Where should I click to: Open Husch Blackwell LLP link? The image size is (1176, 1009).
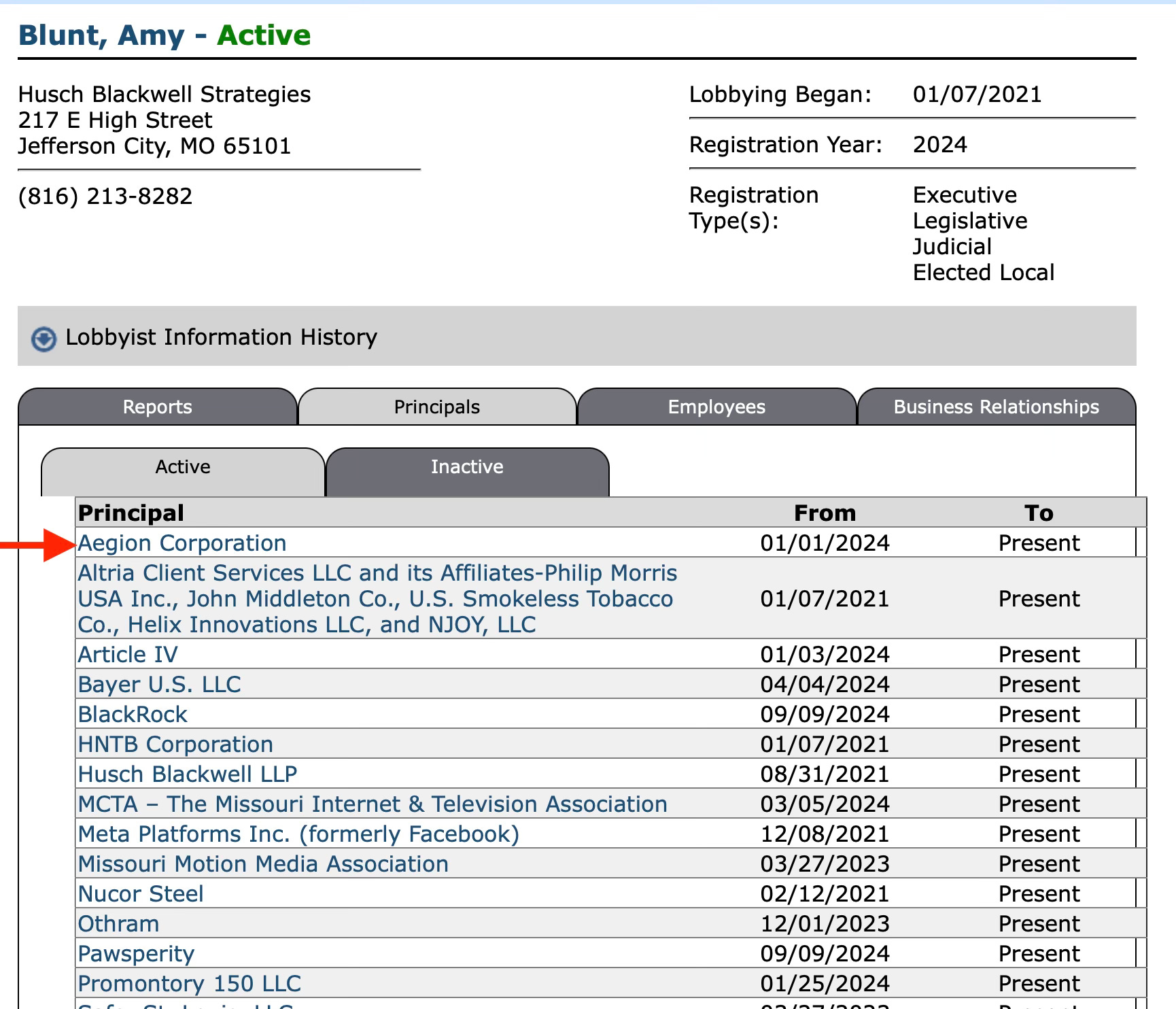(188, 774)
